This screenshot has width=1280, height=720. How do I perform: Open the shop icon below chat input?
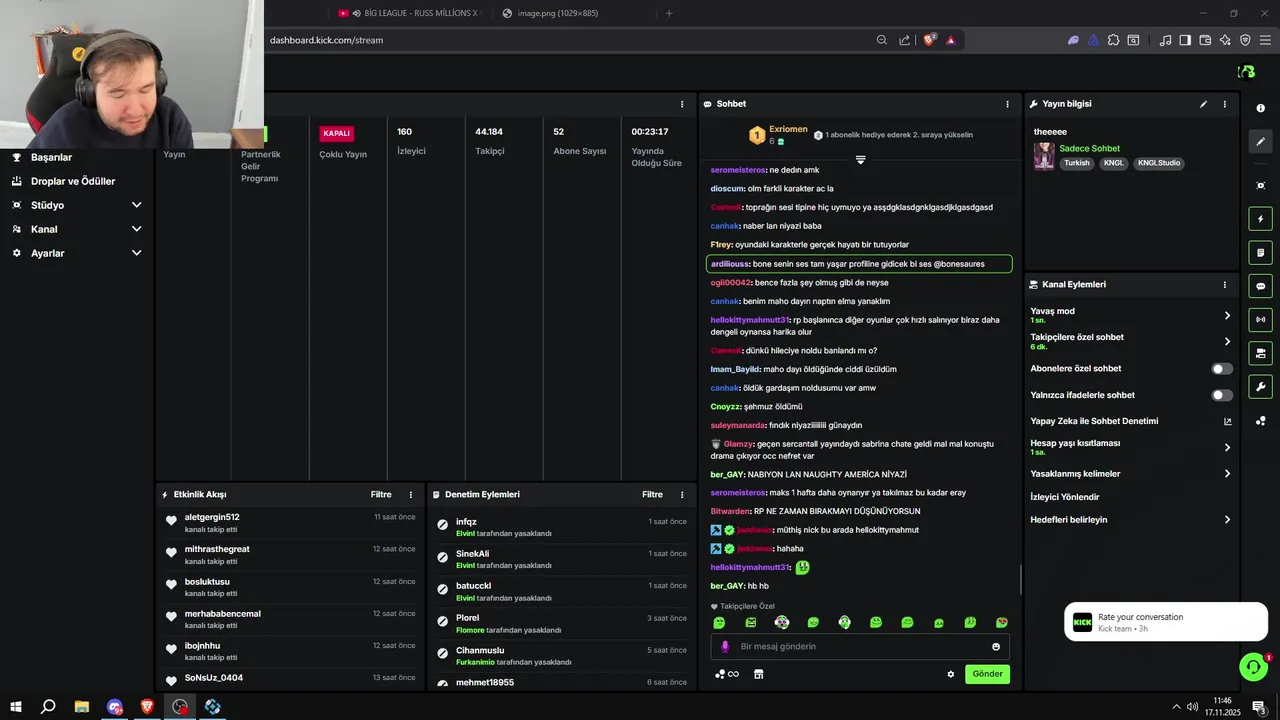click(758, 674)
